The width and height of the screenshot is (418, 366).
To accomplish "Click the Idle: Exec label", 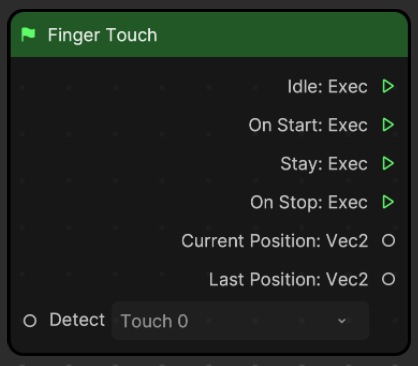I will click(328, 87).
